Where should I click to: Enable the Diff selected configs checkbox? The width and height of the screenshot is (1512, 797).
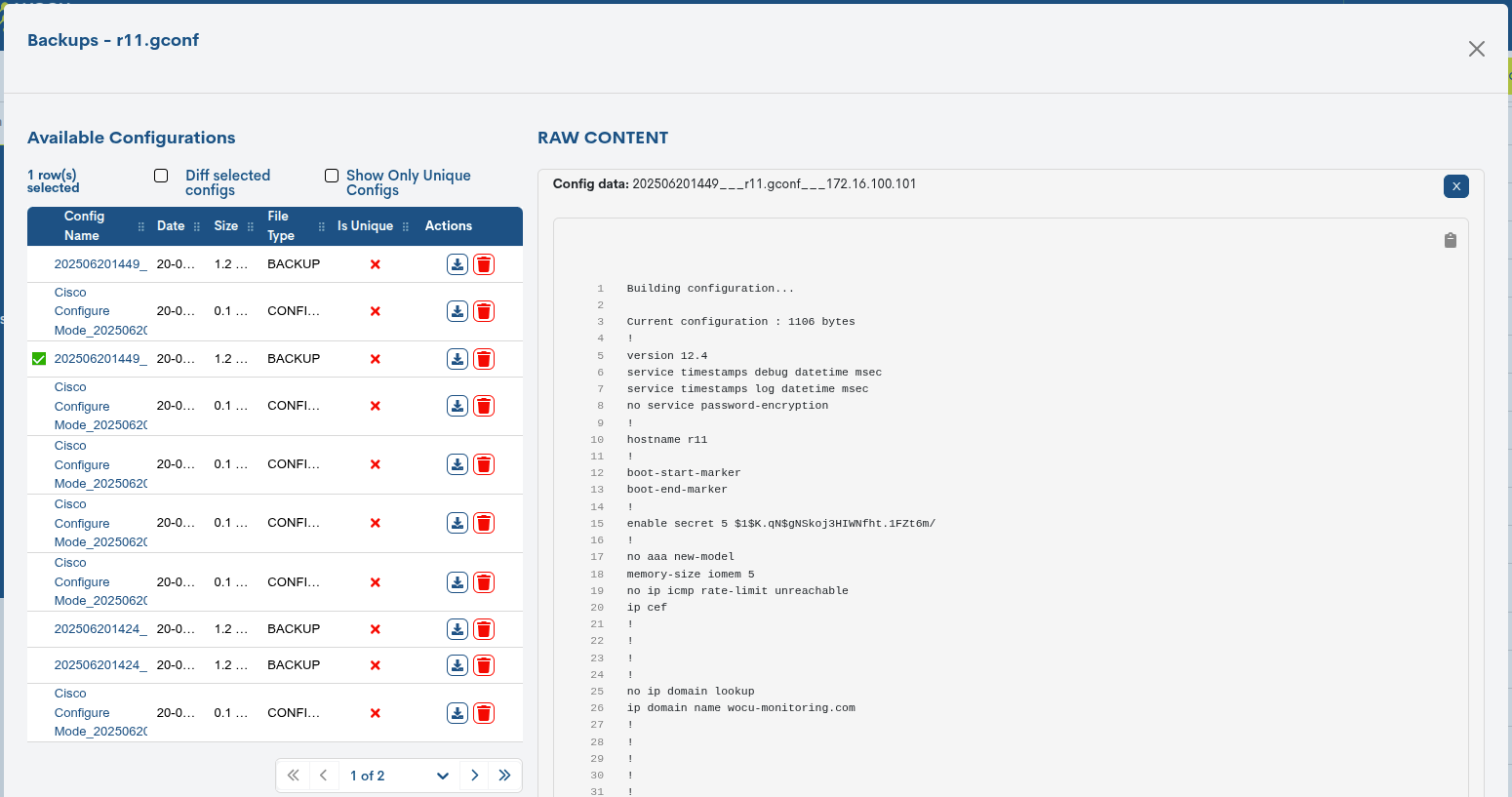160,175
